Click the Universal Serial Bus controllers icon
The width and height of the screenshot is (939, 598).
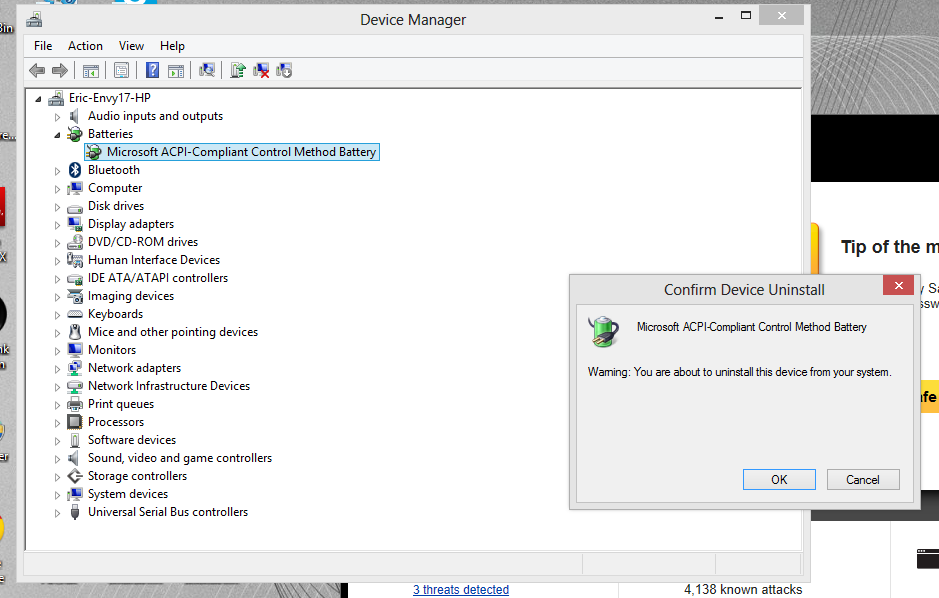click(75, 512)
